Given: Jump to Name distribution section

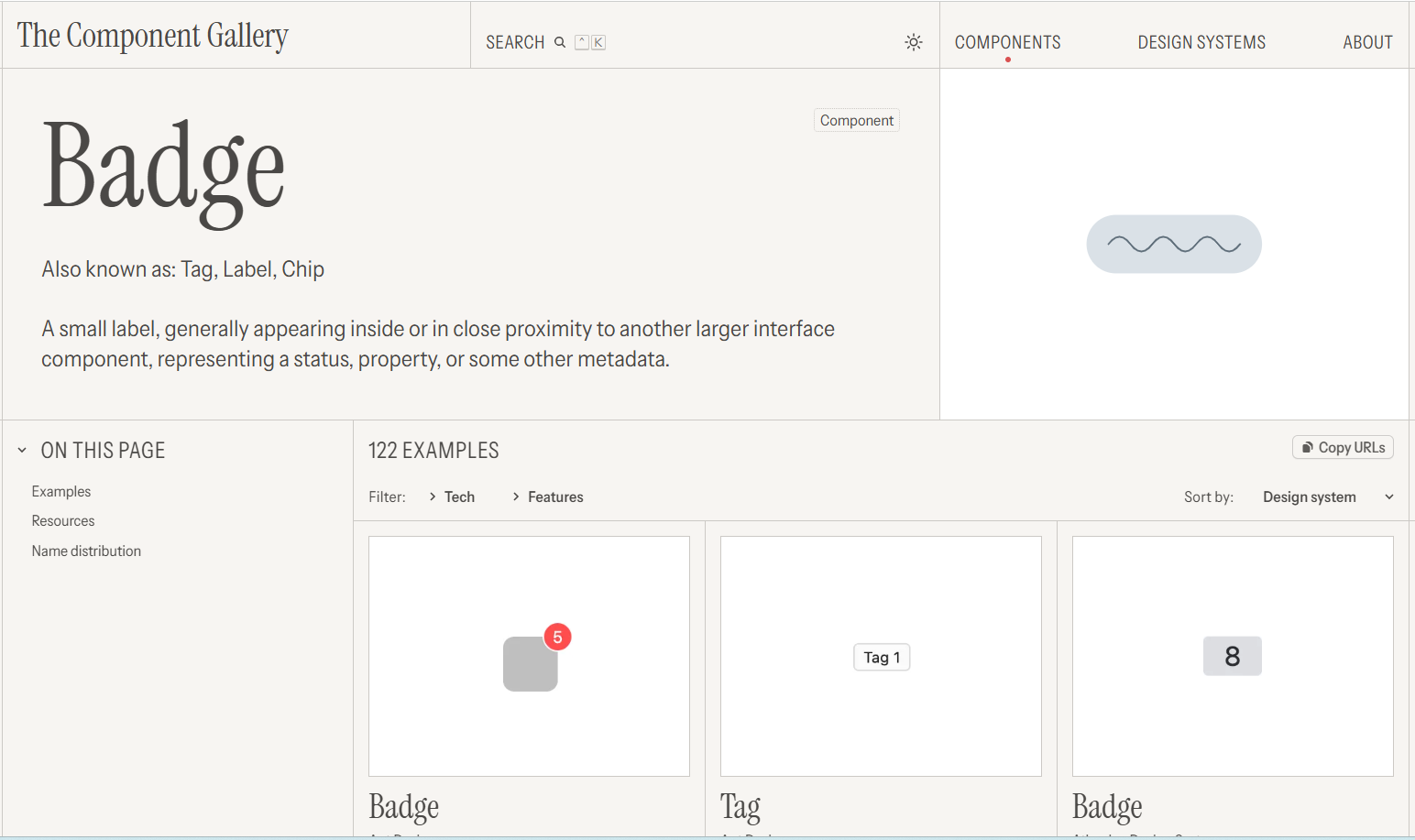Looking at the screenshot, I should 86,551.
